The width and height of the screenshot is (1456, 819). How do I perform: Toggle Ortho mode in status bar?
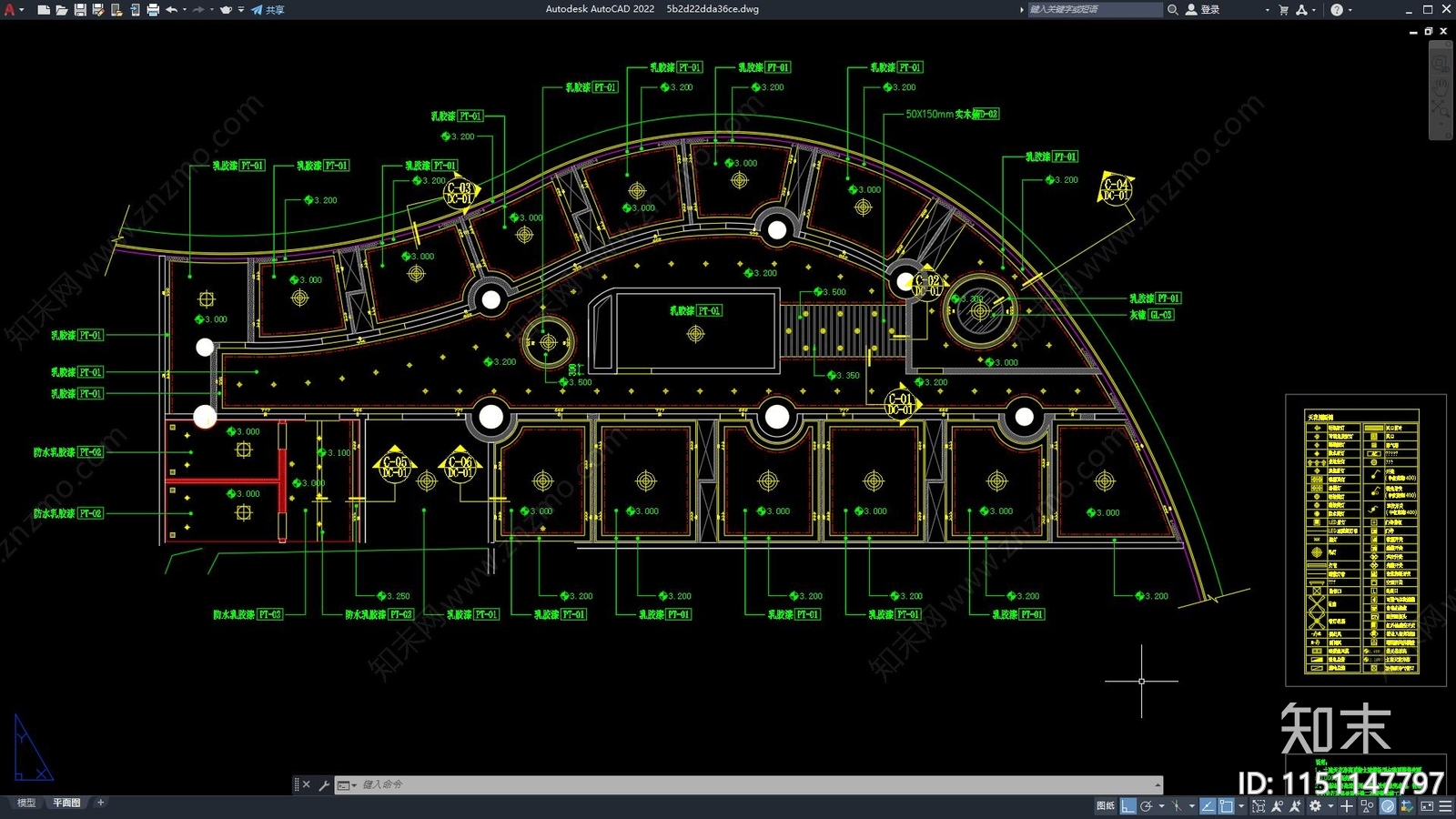[1128, 806]
